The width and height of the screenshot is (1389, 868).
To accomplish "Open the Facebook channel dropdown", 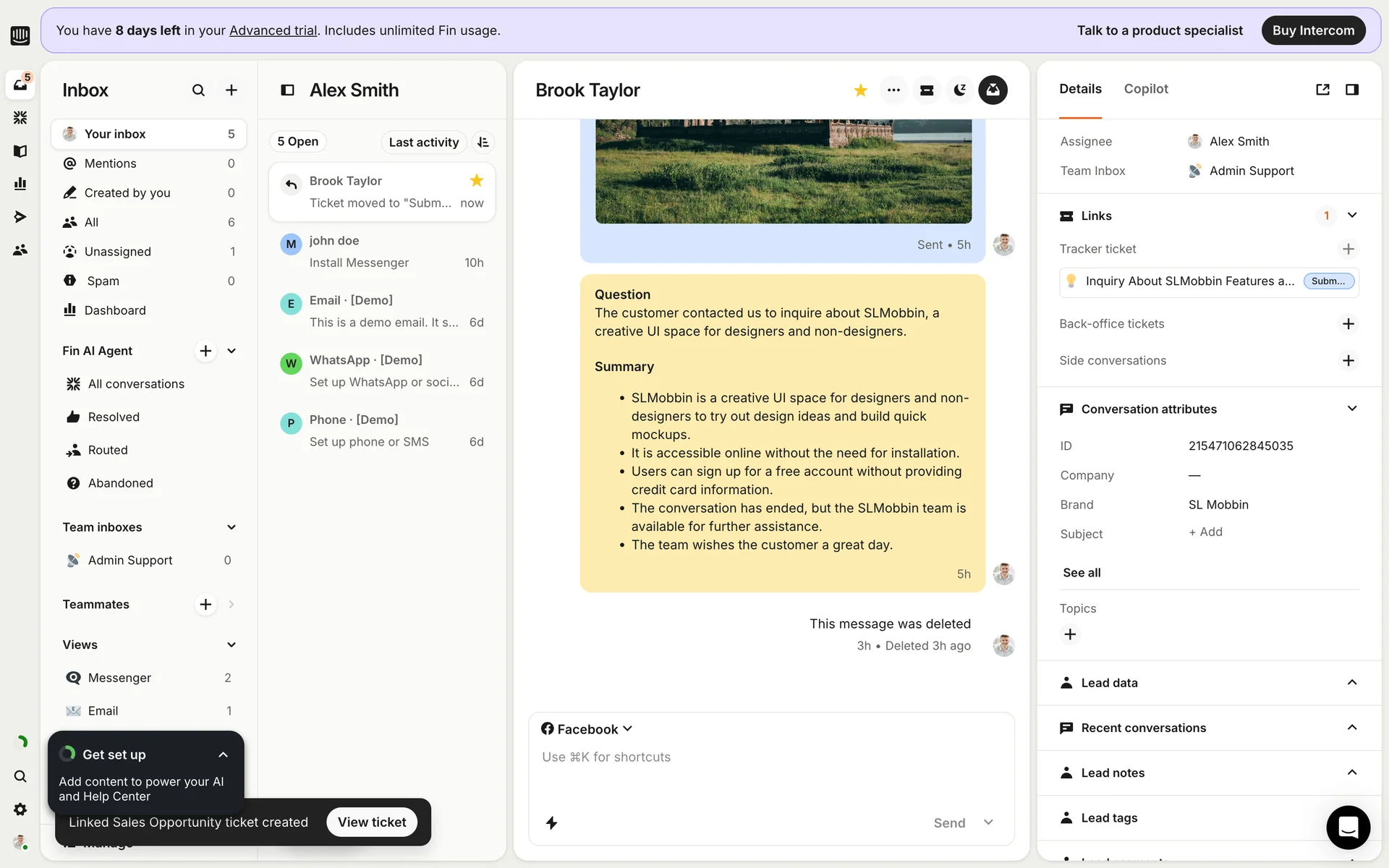I will [587, 729].
